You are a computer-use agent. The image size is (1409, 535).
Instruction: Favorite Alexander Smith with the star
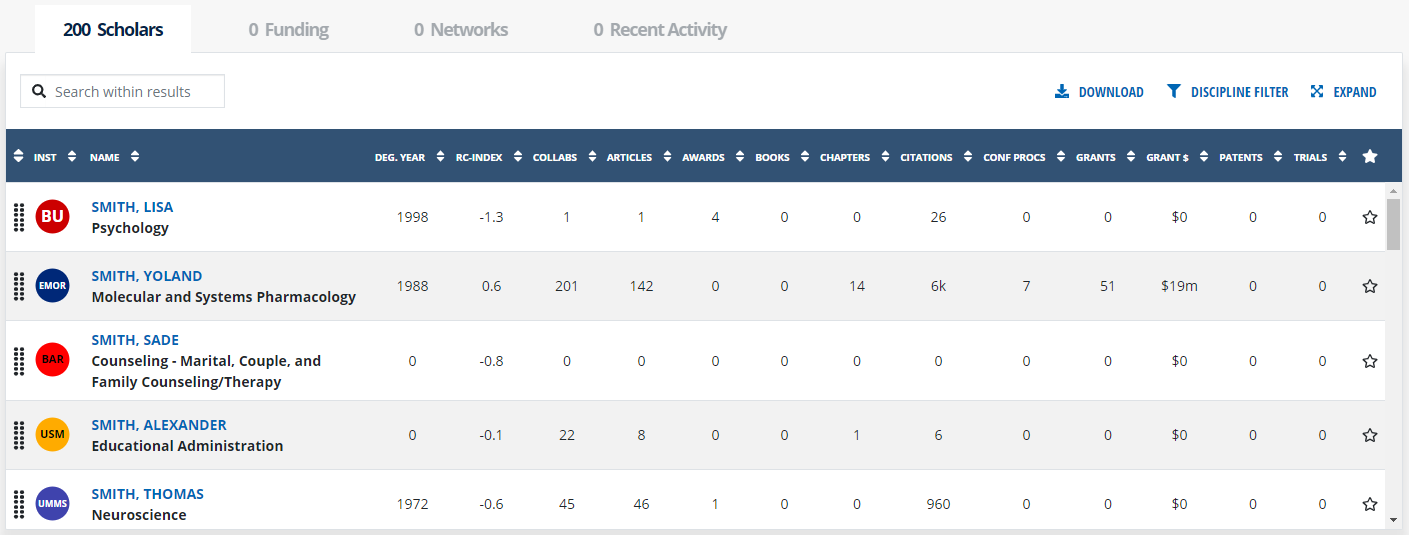click(x=1370, y=435)
